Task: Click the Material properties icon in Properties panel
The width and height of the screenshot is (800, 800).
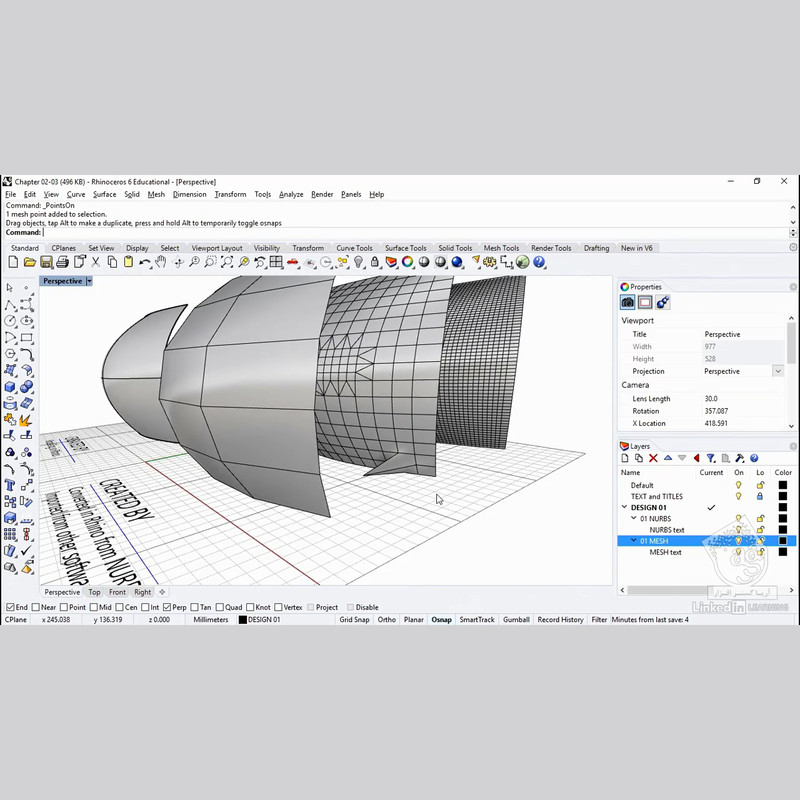Action: [x=662, y=302]
